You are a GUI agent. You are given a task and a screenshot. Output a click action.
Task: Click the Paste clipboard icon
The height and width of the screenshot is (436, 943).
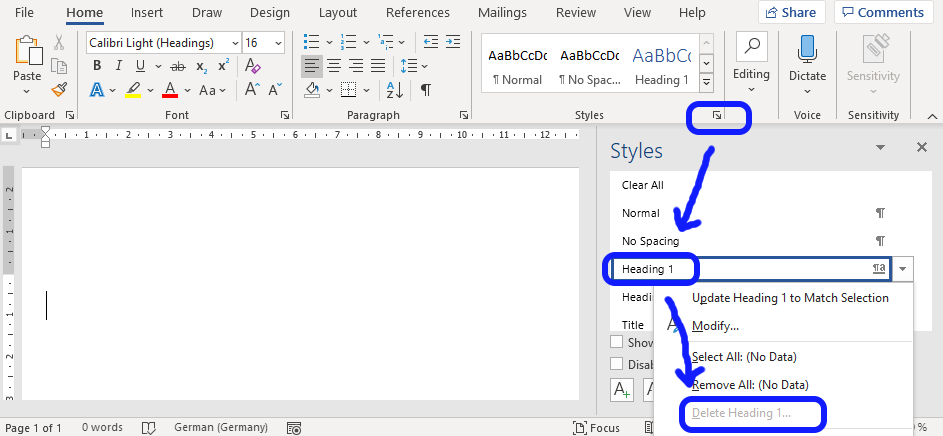point(28,51)
